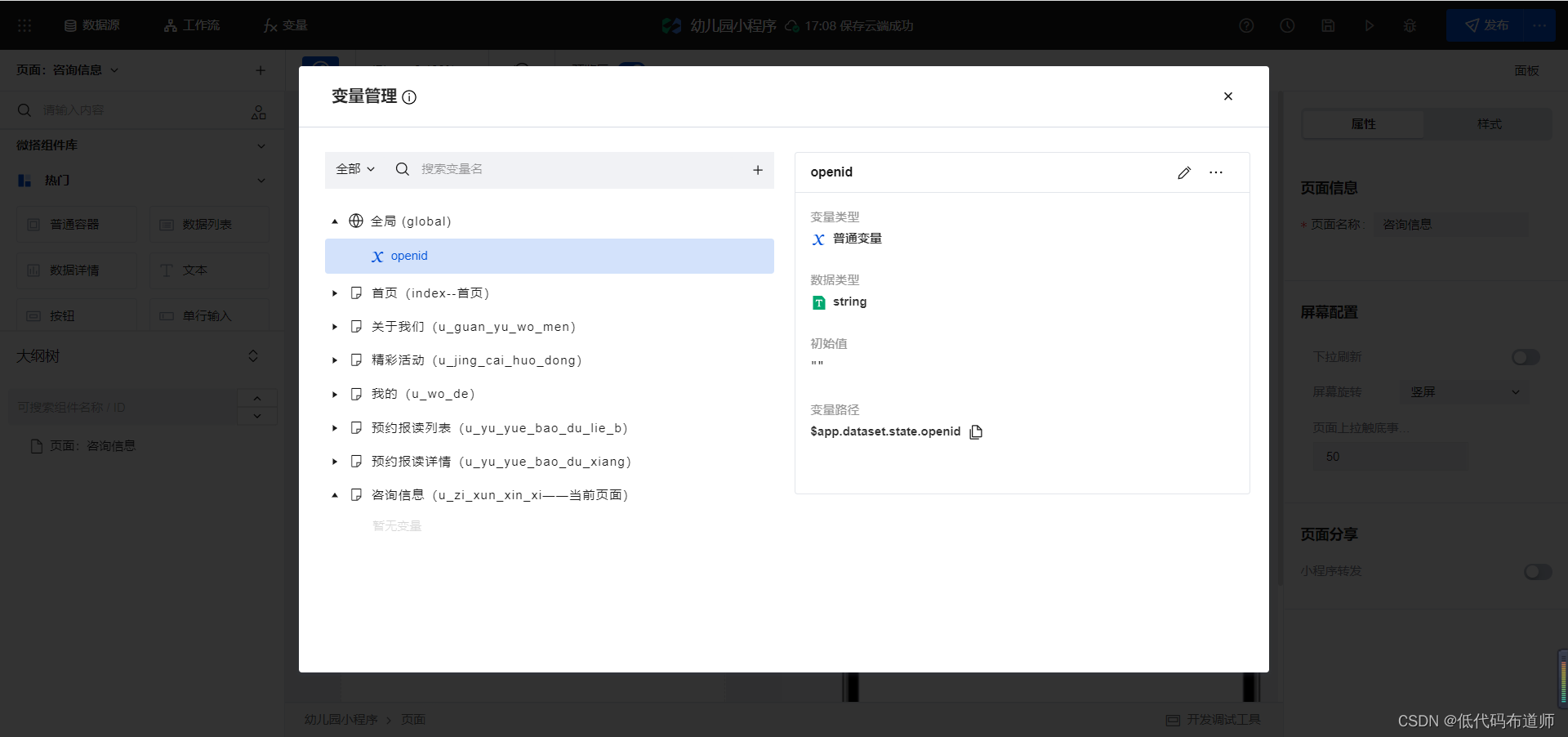Add a new variable with plus icon
1568x737 pixels.
(757, 170)
